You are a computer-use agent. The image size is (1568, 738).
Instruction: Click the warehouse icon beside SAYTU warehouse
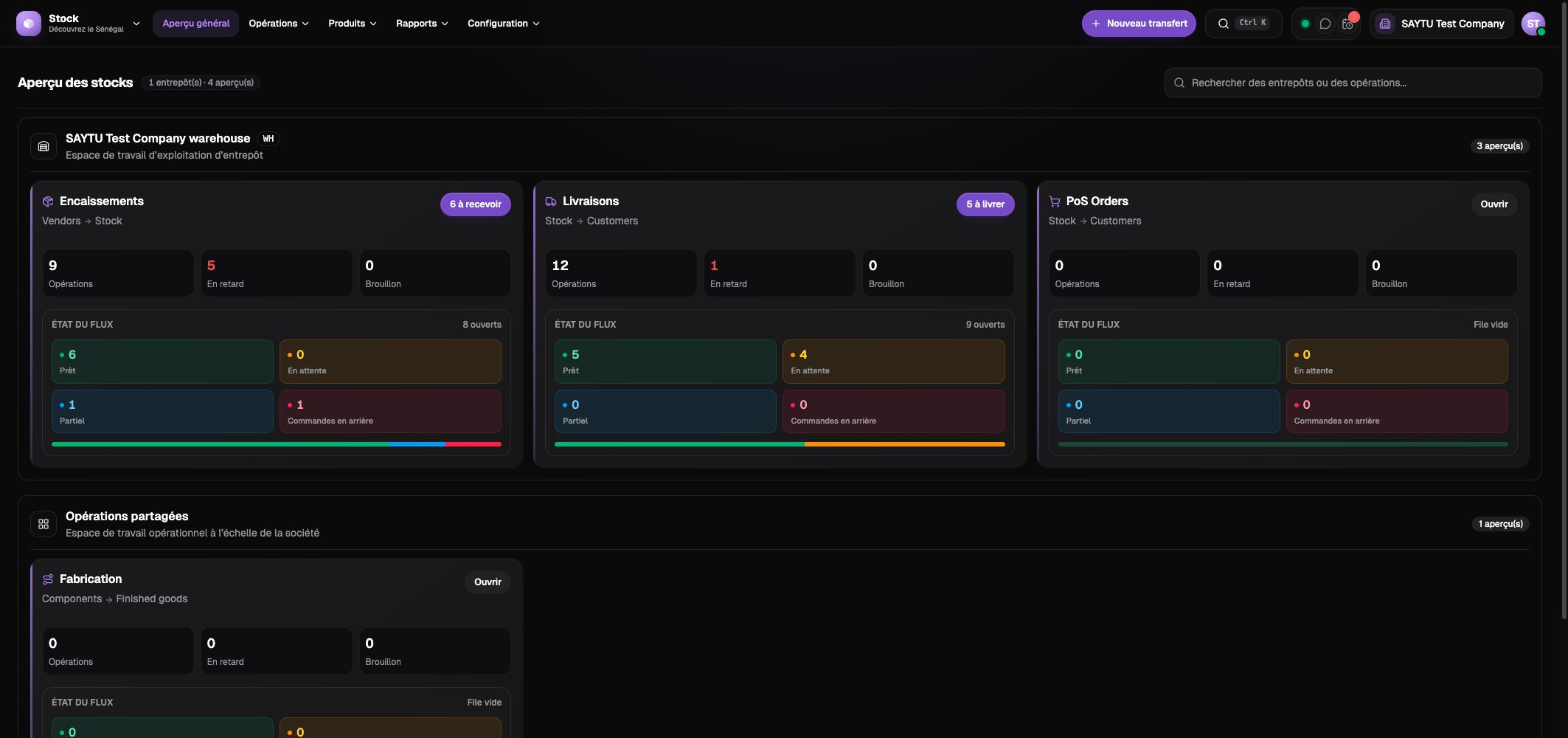(x=44, y=146)
